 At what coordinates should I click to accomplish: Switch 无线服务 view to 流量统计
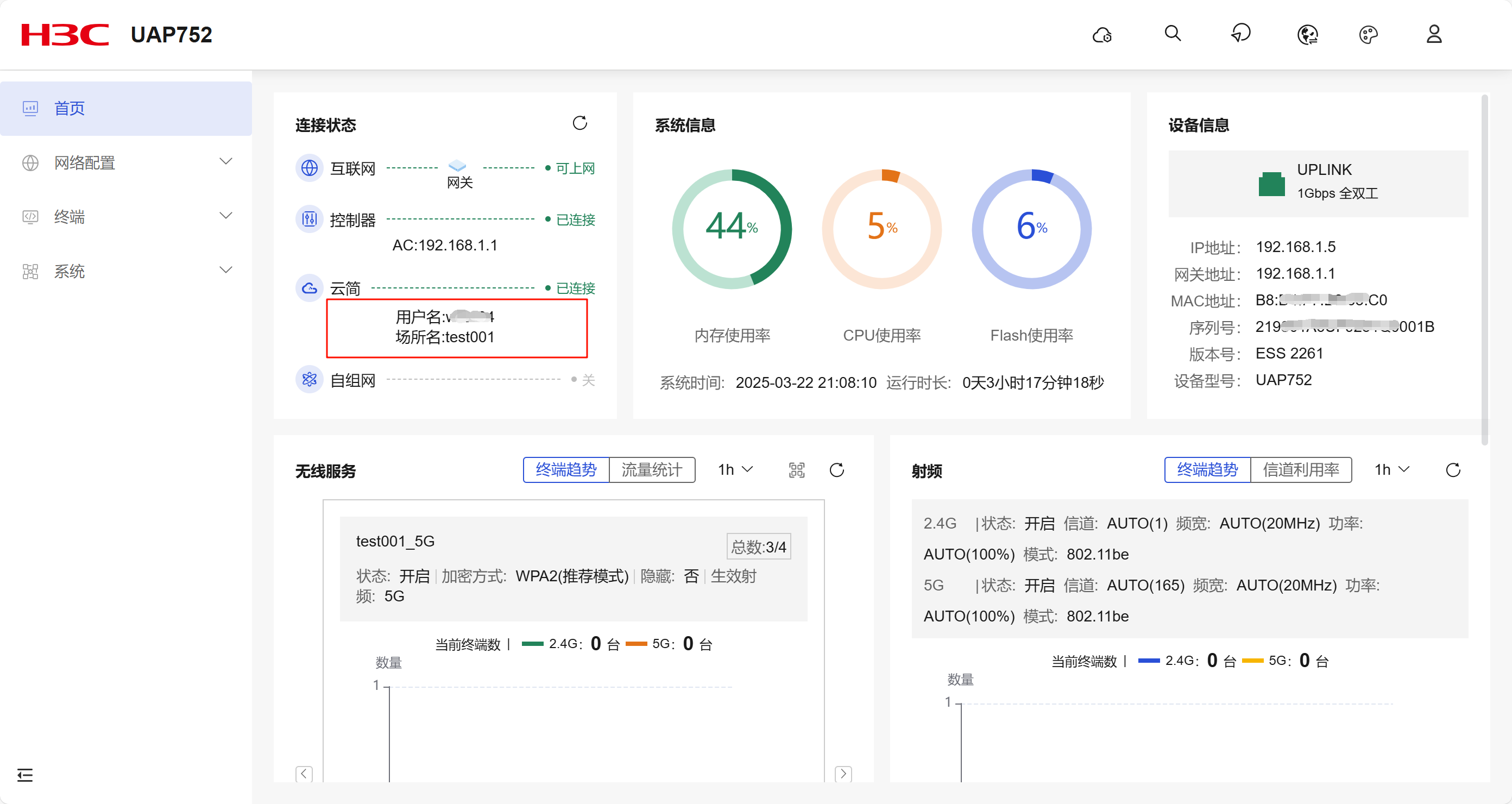click(x=652, y=470)
